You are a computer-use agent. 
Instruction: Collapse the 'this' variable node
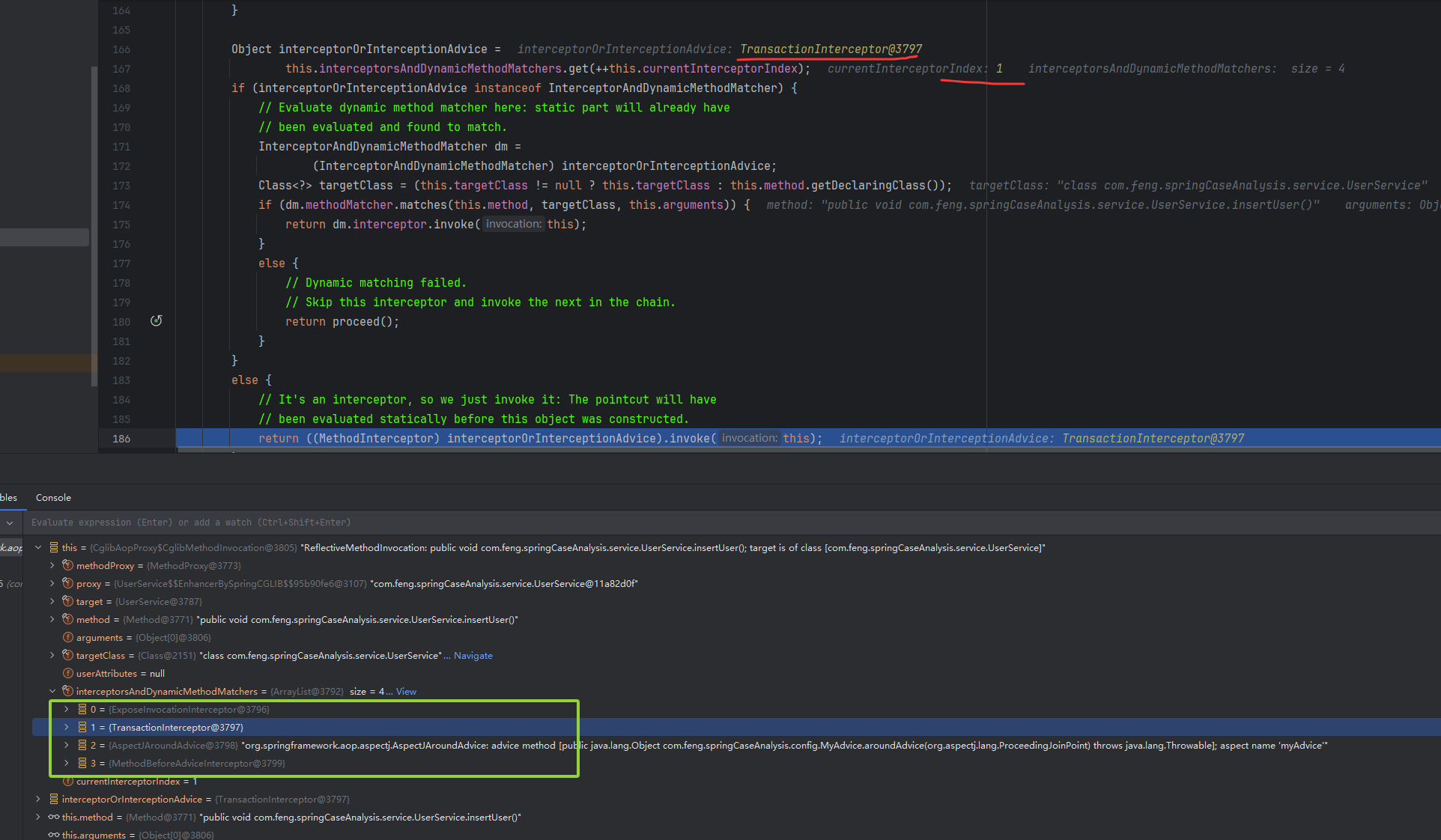[38, 547]
